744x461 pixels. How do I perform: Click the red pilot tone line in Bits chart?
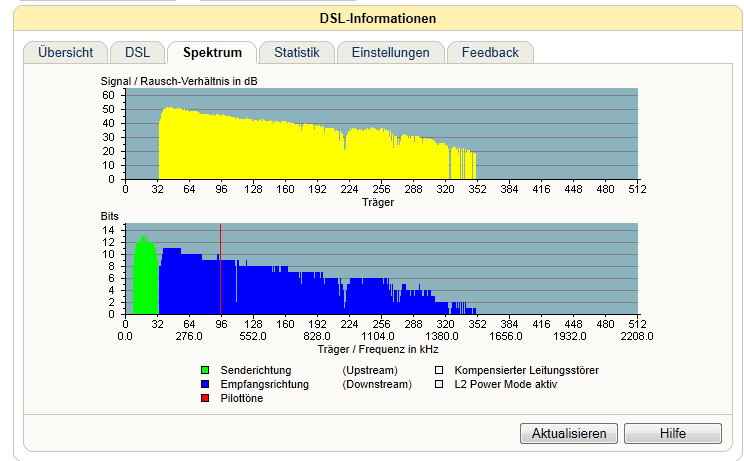click(x=221, y=269)
